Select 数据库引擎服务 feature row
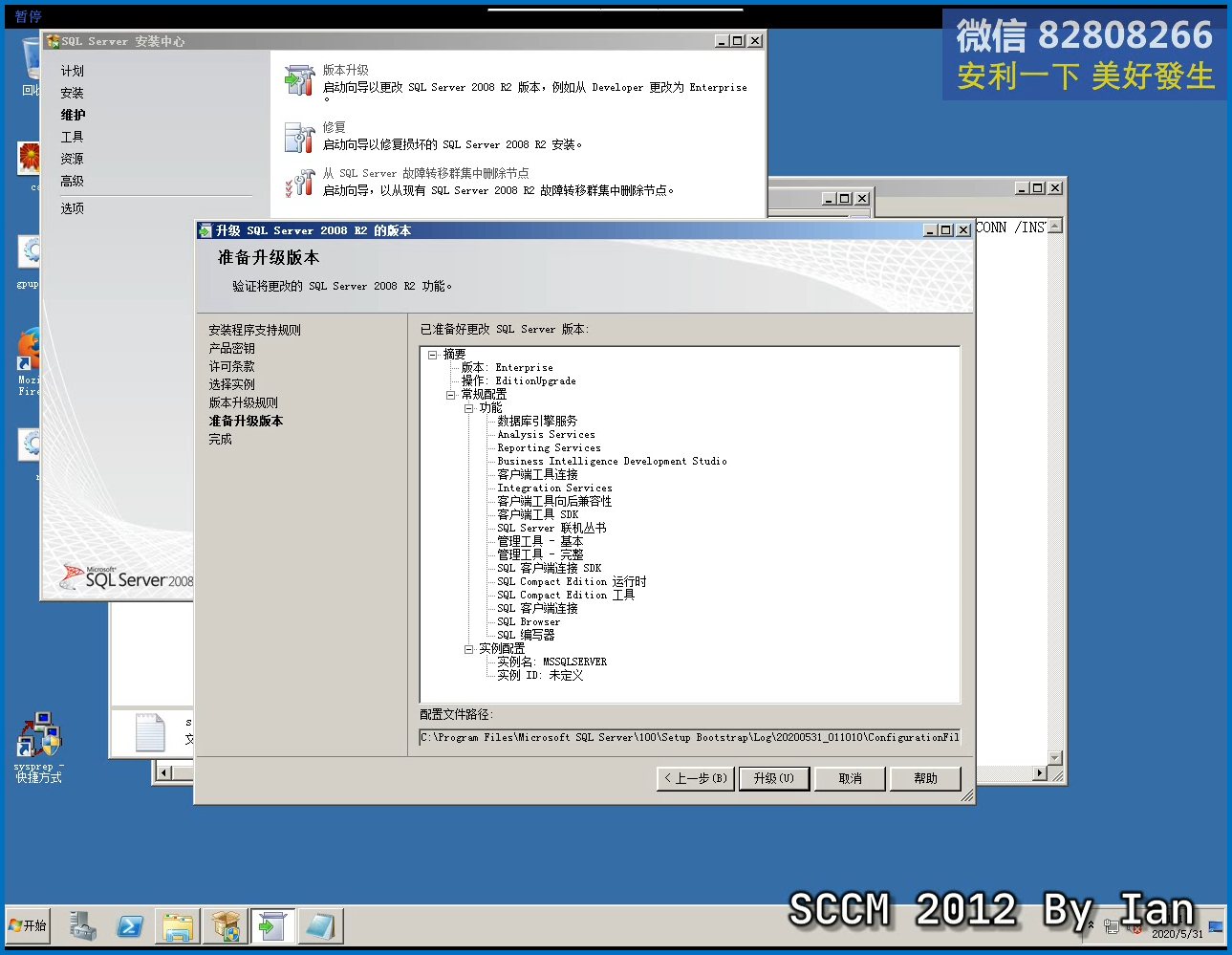 pyautogui.click(x=537, y=421)
